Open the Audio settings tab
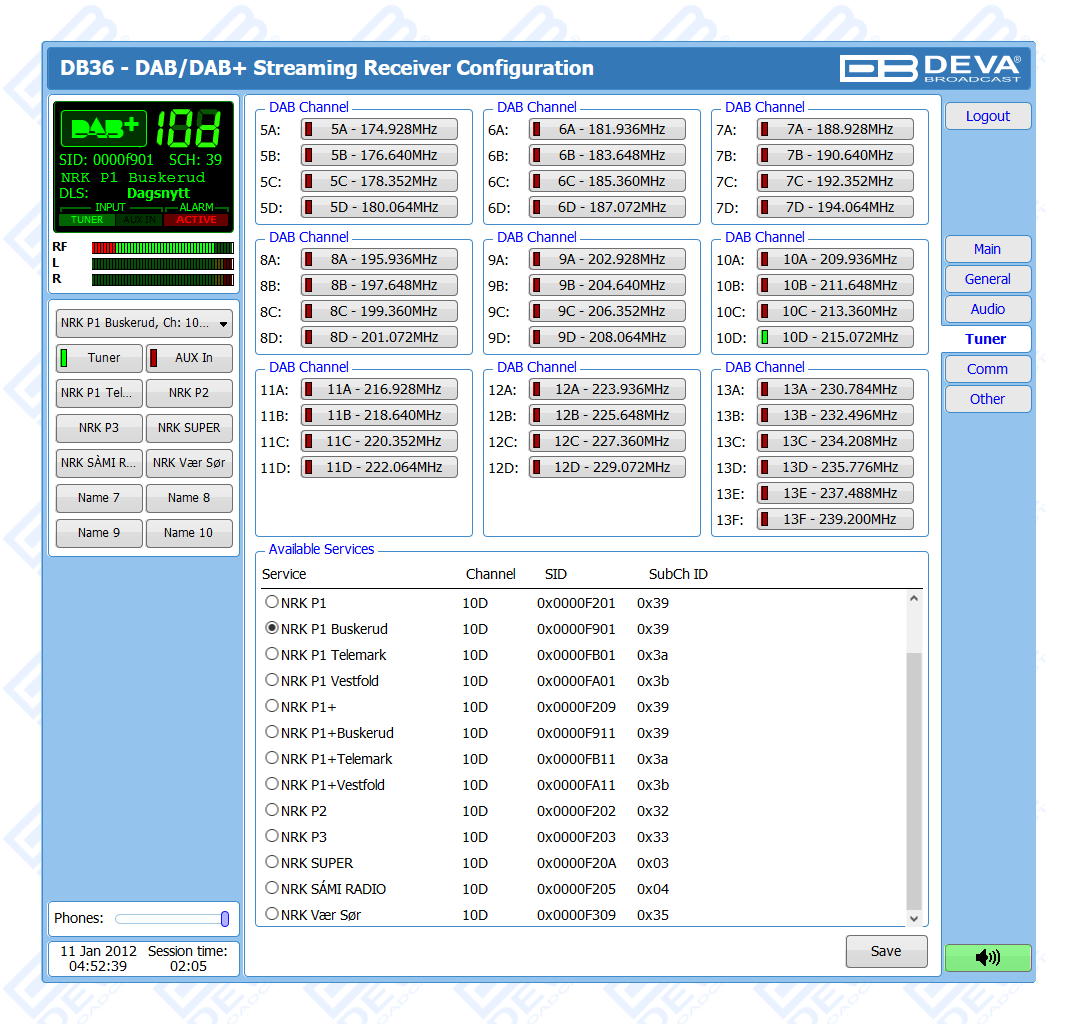This screenshot has height=1024, width=1077. pos(987,309)
